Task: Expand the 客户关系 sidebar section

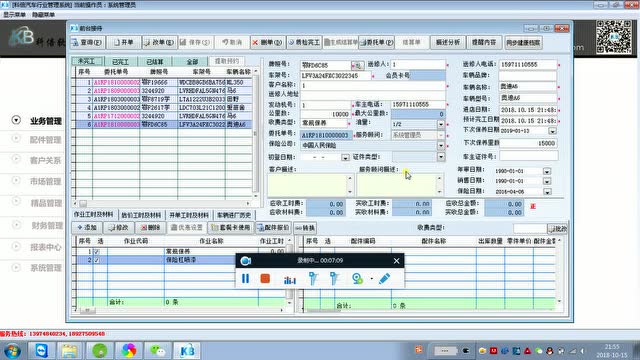Action: coord(16,160)
